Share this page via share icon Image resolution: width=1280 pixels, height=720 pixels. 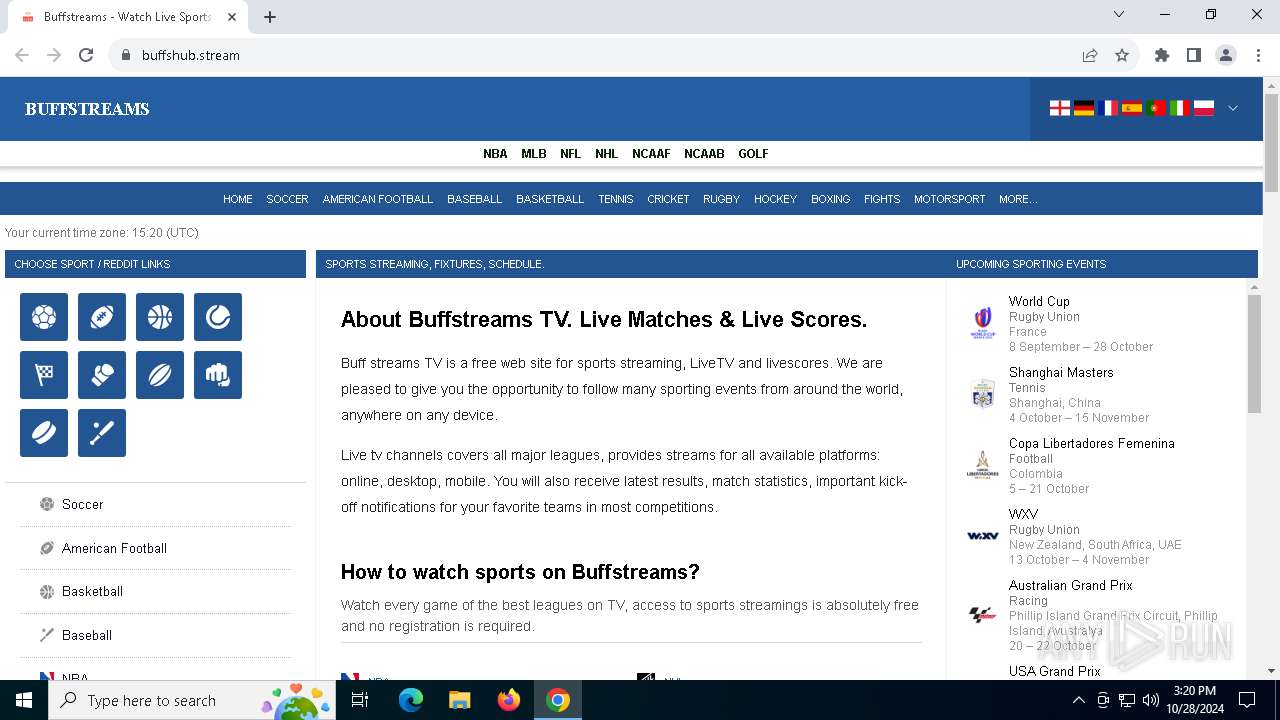[x=1090, y=55]
